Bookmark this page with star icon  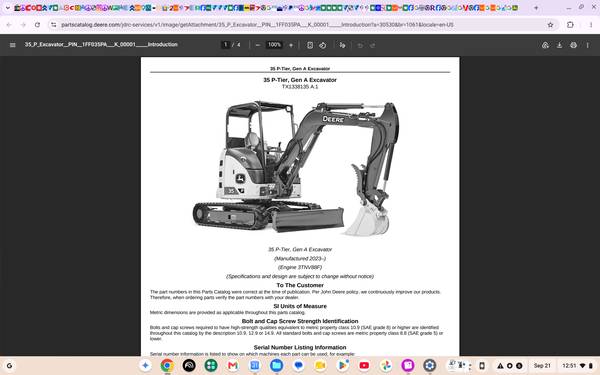[550, 24]
